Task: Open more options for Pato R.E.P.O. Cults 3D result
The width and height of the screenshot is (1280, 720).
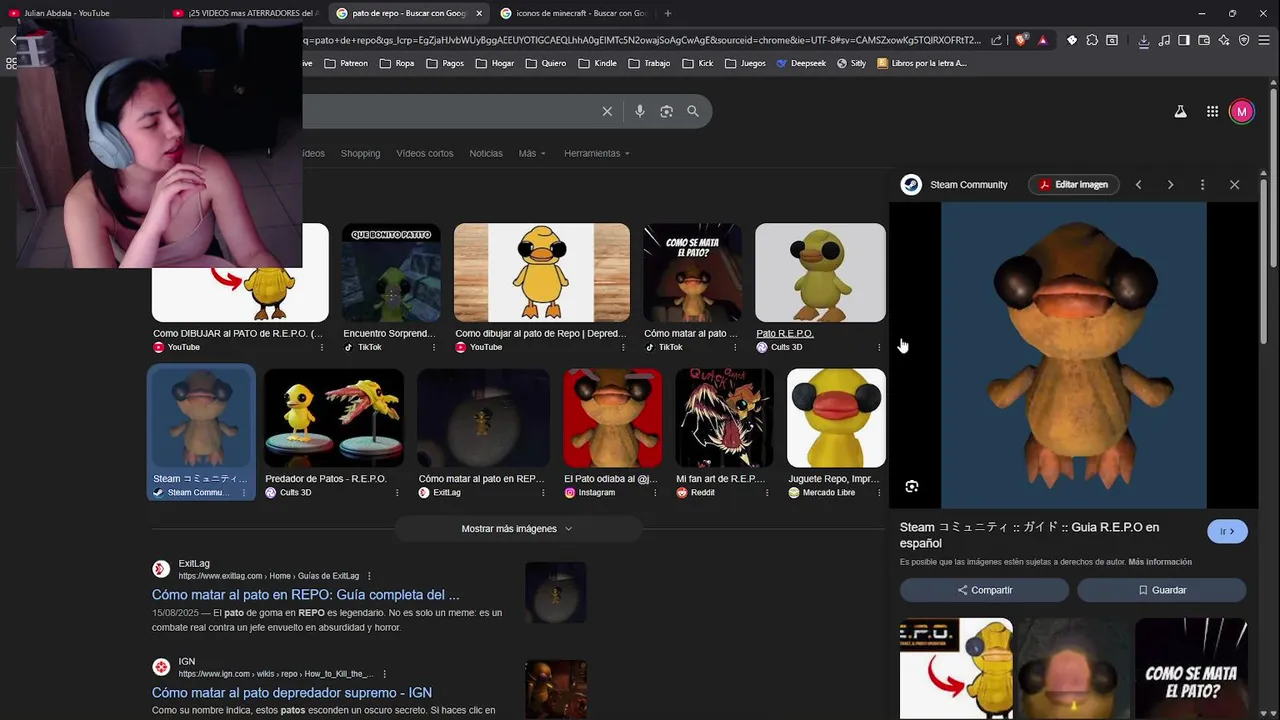Action: [878, 347]
